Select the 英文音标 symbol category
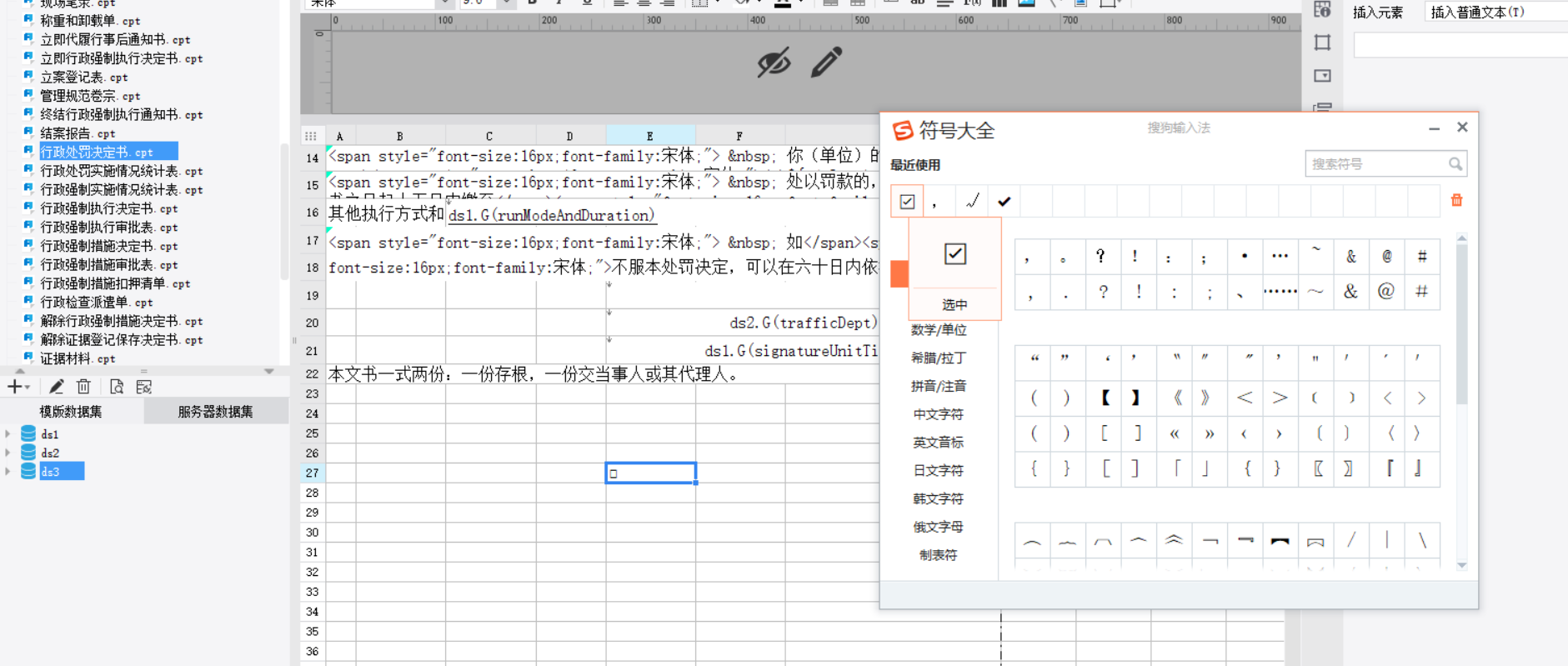 pyautogui.click(x=939, y=443)
